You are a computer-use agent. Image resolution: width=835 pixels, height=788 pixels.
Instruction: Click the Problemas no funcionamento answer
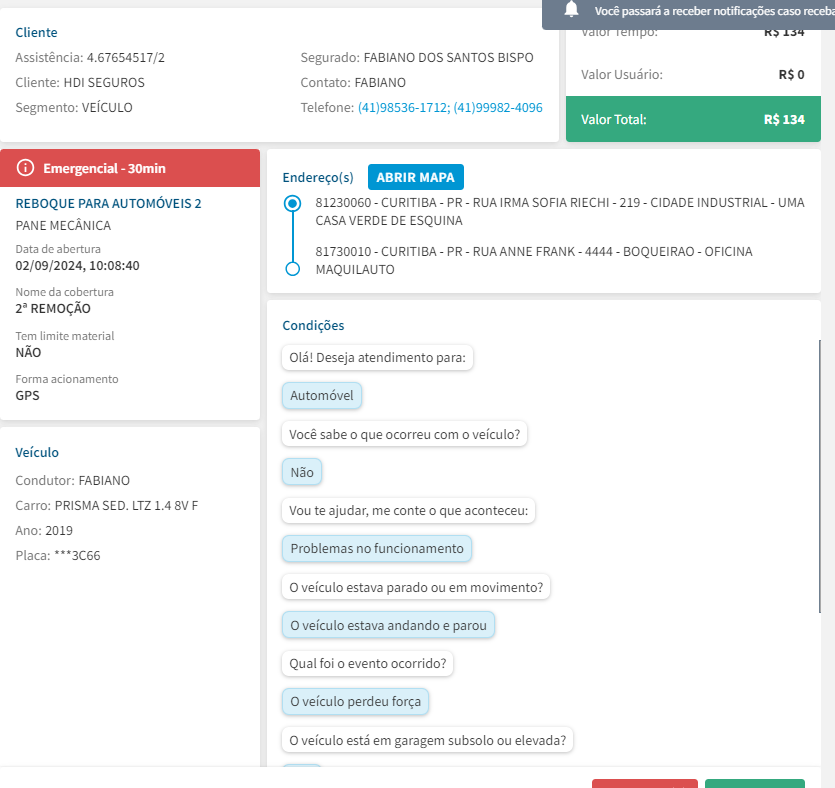[x=377, y=548]
